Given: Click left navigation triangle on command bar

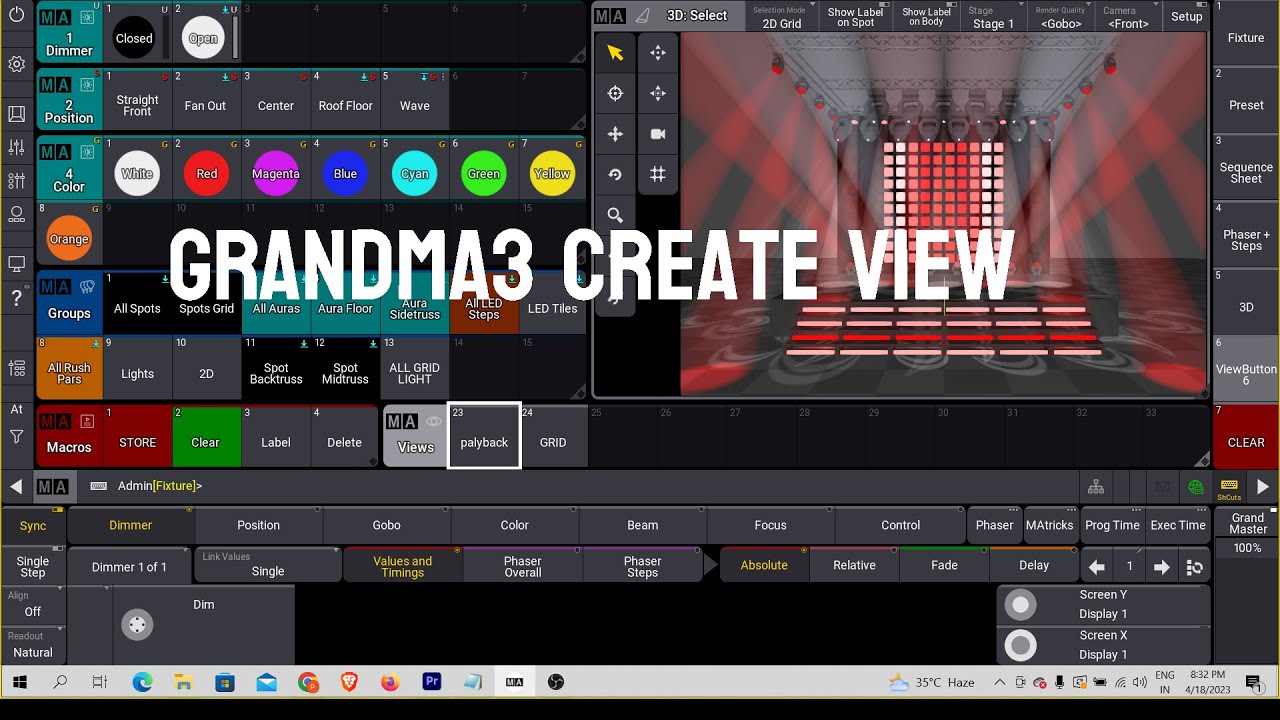Looking at the screenshot, I should 16,487.
